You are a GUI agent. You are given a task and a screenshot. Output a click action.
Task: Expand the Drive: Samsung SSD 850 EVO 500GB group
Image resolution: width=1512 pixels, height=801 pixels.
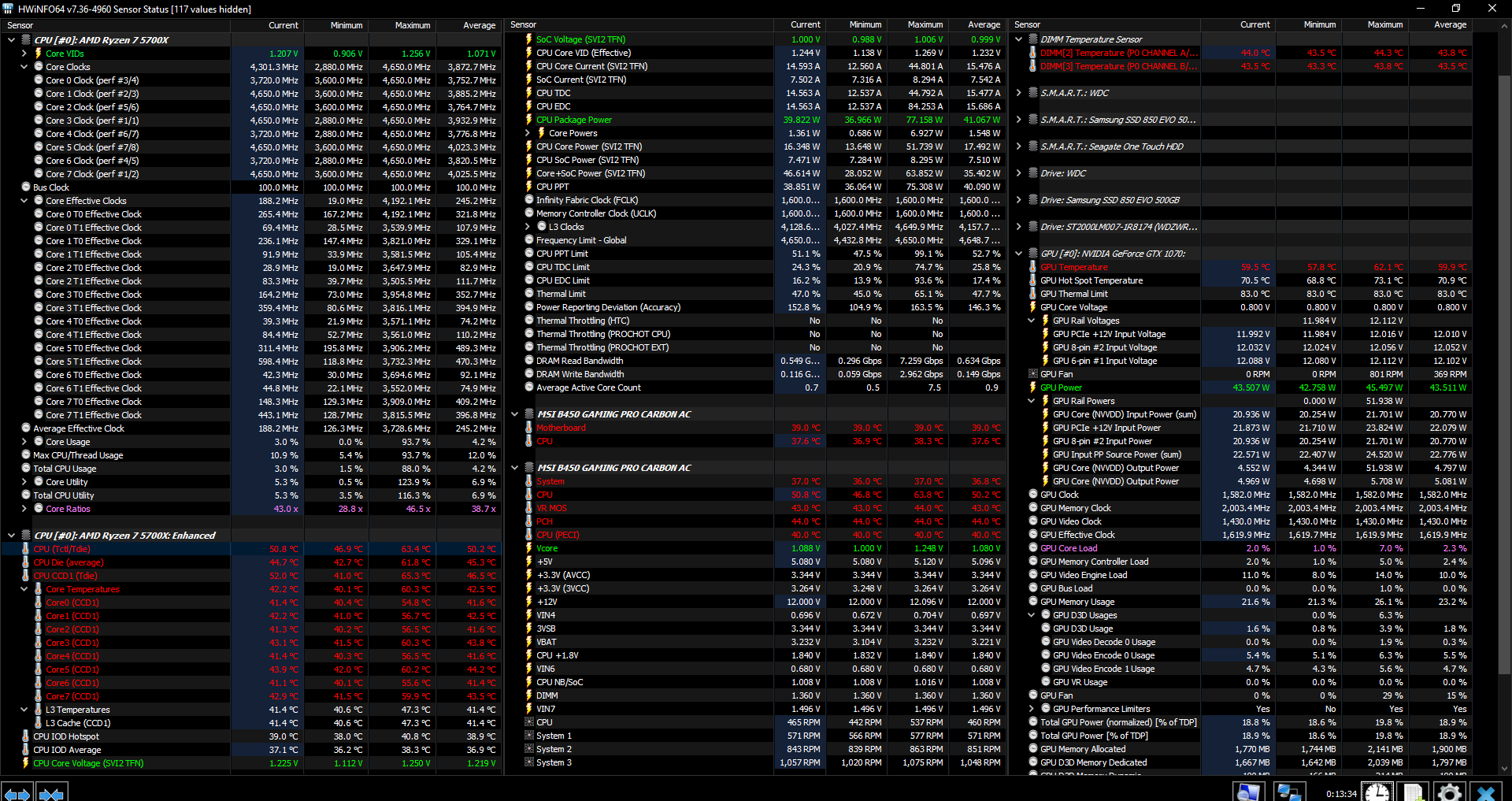click(1019, 200)
